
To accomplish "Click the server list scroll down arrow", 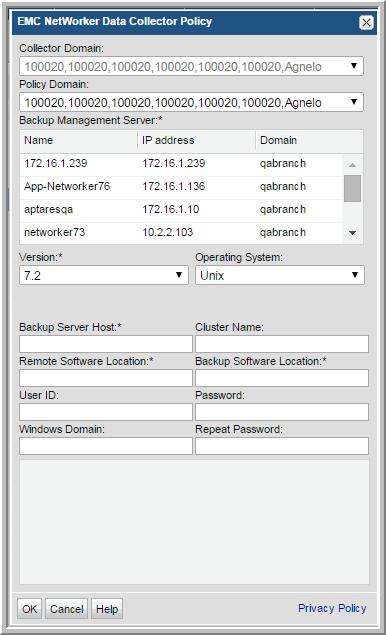I will pyautogui.click(x=352, y=233).
